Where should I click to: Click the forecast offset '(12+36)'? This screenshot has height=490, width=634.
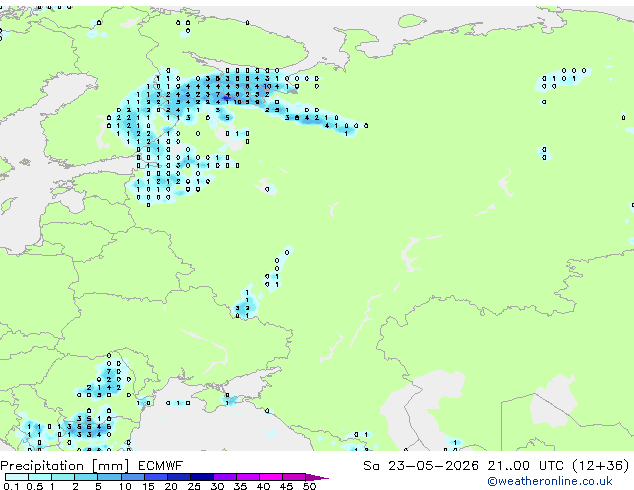[601, 466]
